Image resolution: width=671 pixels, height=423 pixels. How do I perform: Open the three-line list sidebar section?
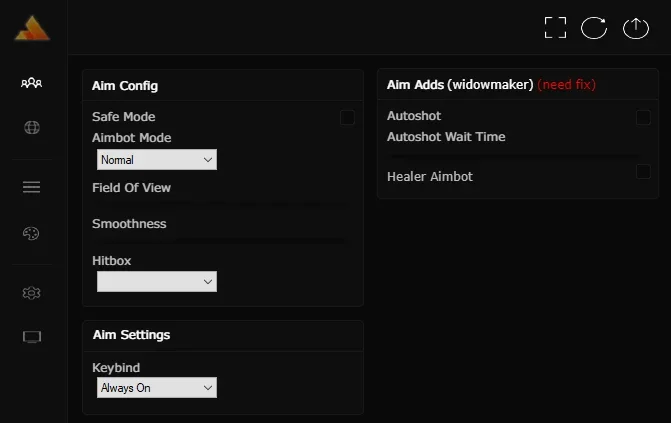[32, 187]
